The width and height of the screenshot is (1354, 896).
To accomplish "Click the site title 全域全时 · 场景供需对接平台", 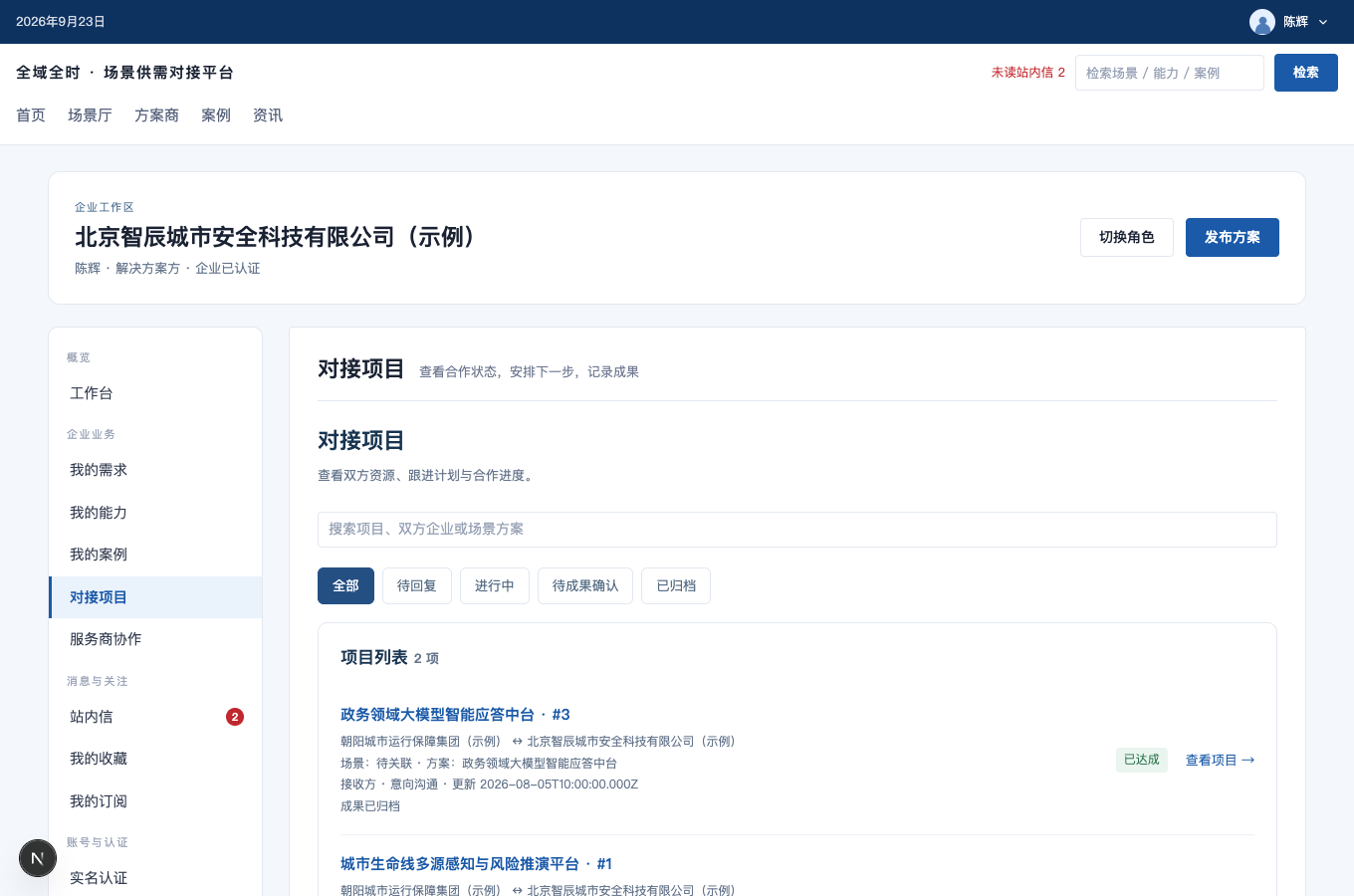I will tap(125, 73).
